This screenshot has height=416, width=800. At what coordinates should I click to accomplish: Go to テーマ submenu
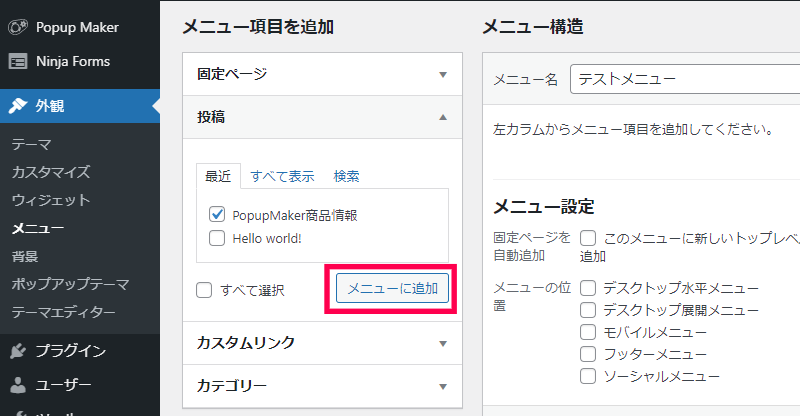pyautogui.click(x=31, y=144)
